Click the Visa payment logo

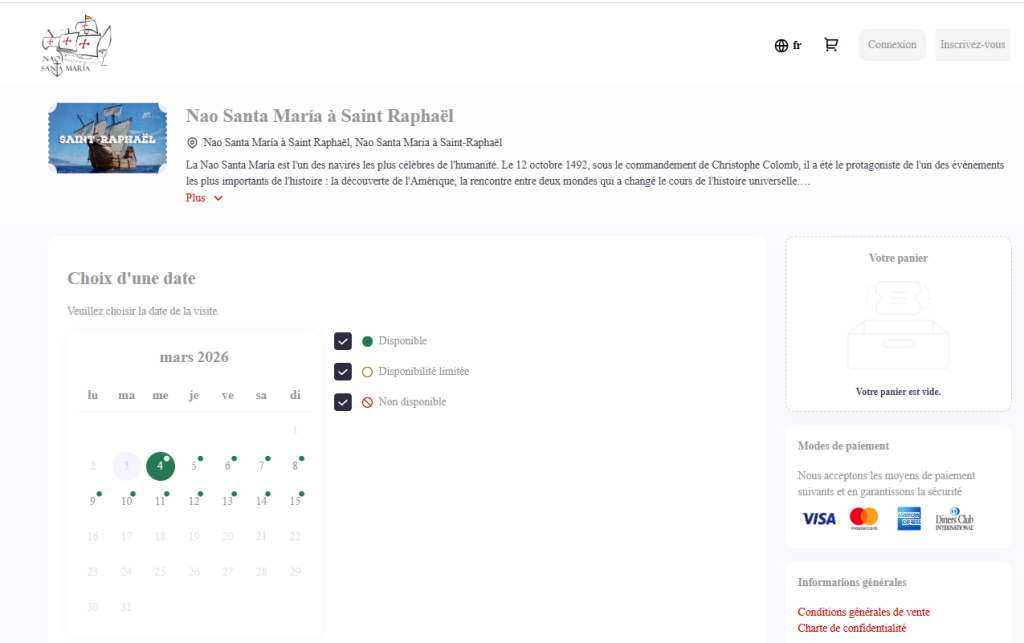818,519
